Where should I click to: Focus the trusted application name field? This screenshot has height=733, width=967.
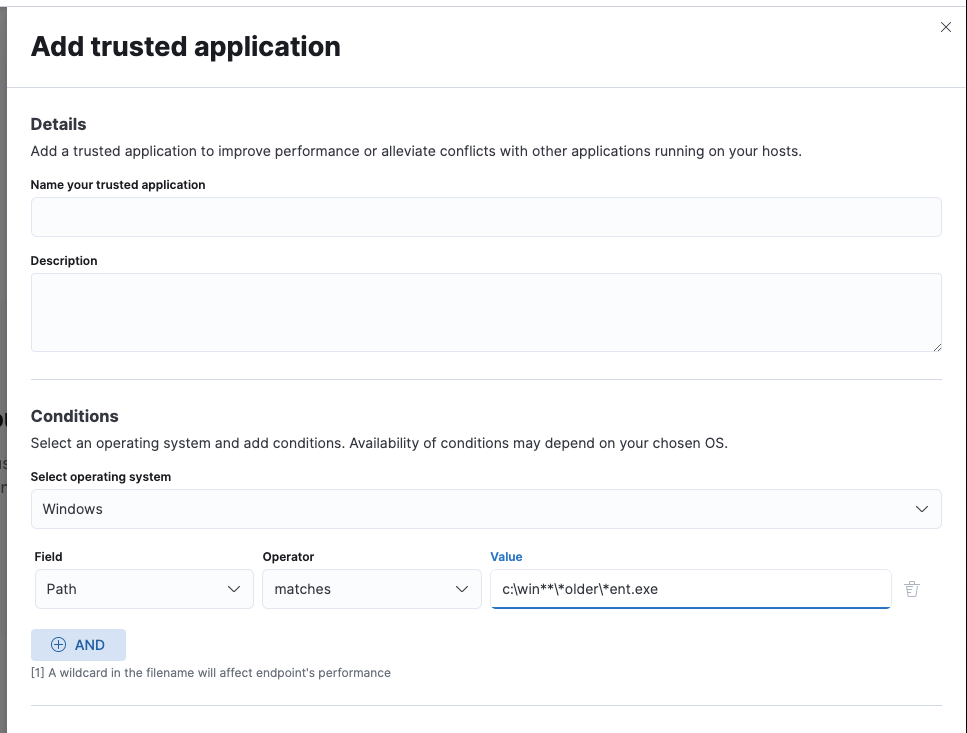(486, 217)
